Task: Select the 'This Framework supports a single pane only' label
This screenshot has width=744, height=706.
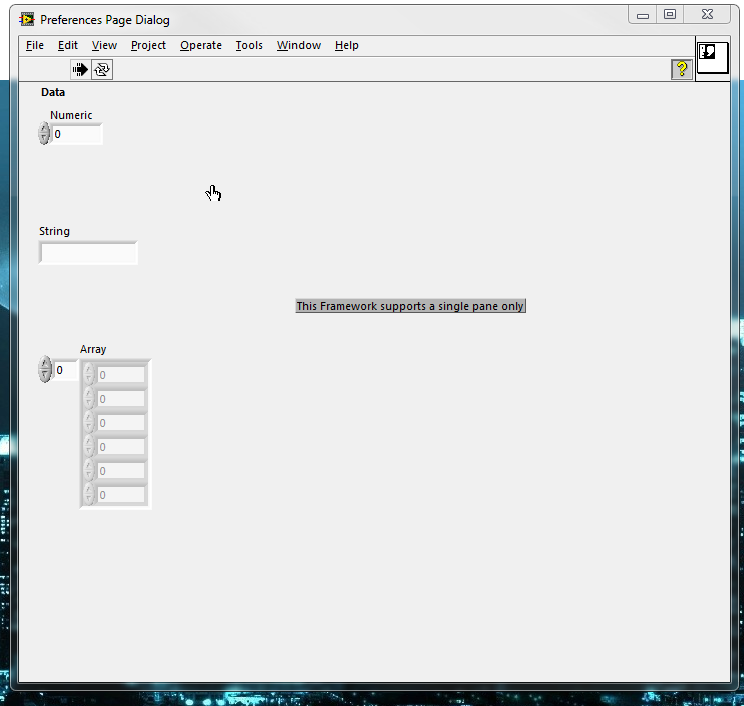Action: [410, 306]
